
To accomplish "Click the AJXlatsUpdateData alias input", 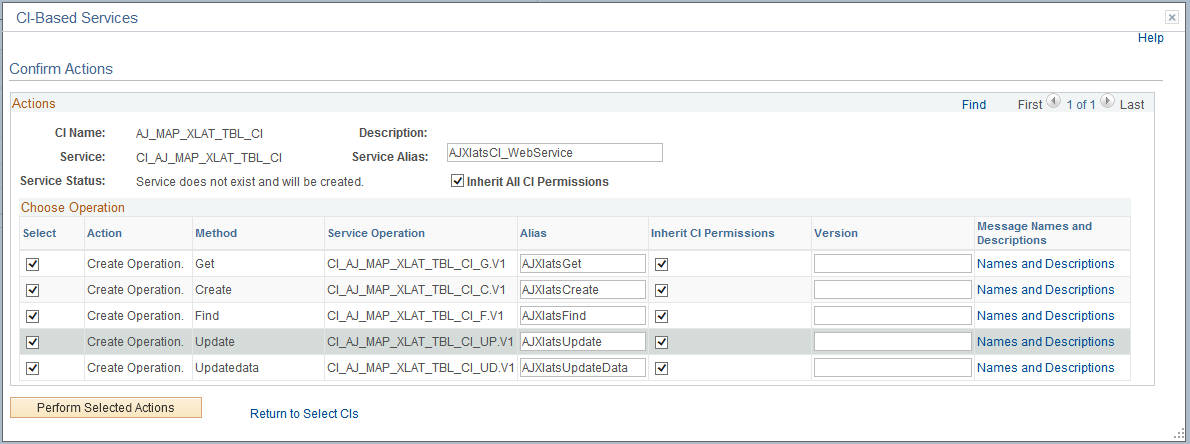I will click(x=583, y=368).
